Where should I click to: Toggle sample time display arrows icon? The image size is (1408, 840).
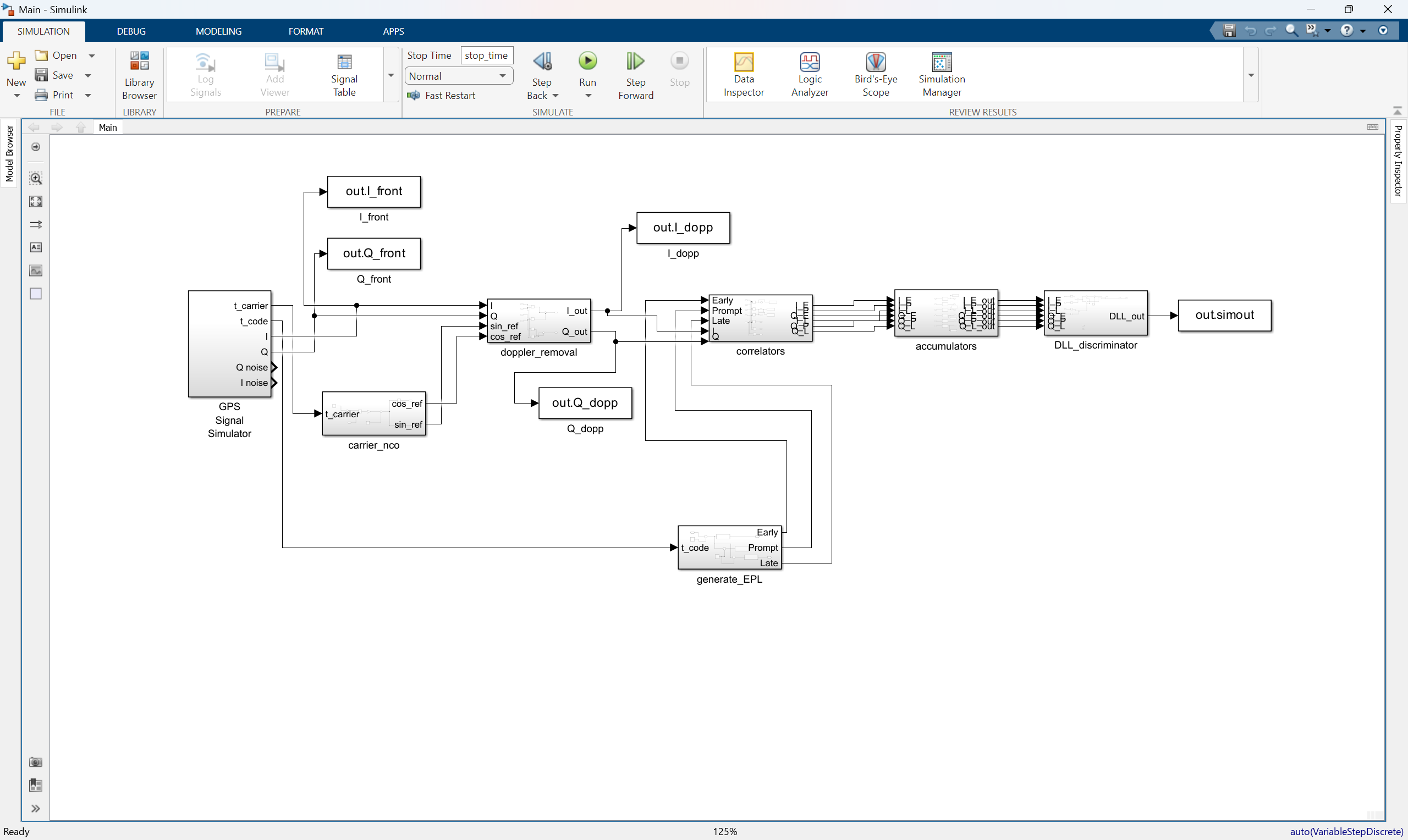(x=36, y=225)
